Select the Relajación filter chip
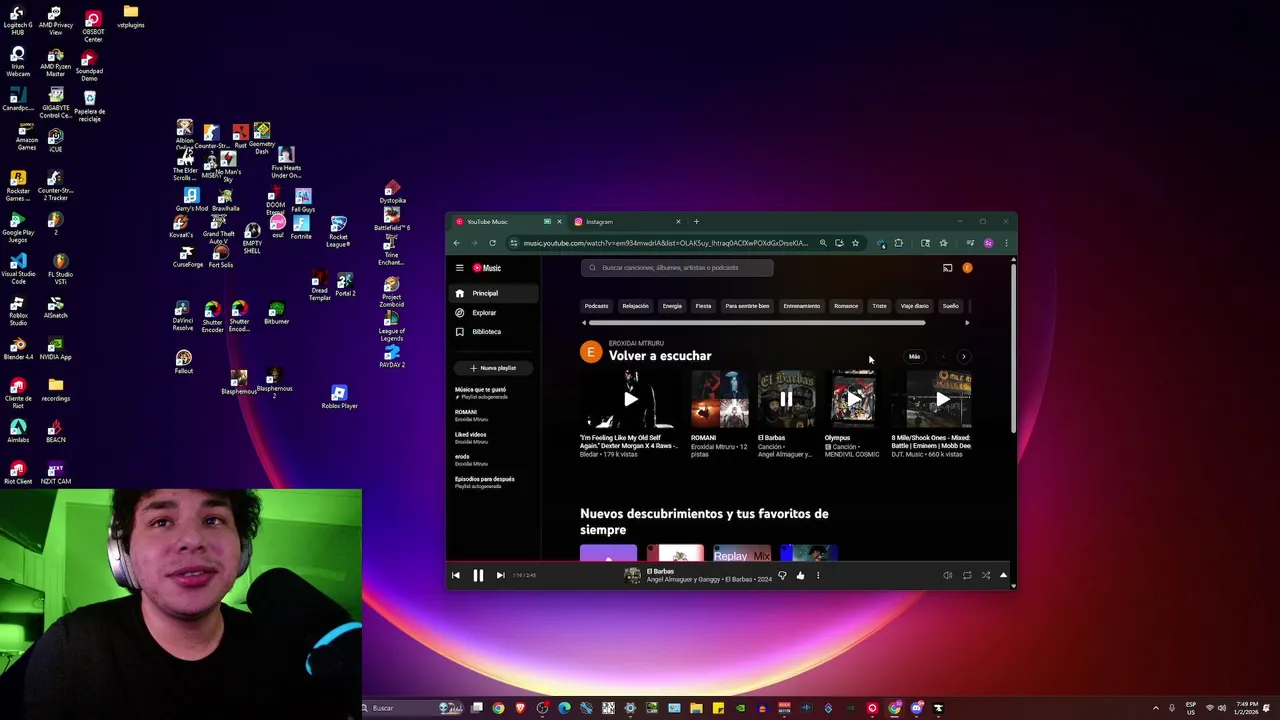Screen dimensions: 1280x720 pyautogui.click(x=635, y=306)
